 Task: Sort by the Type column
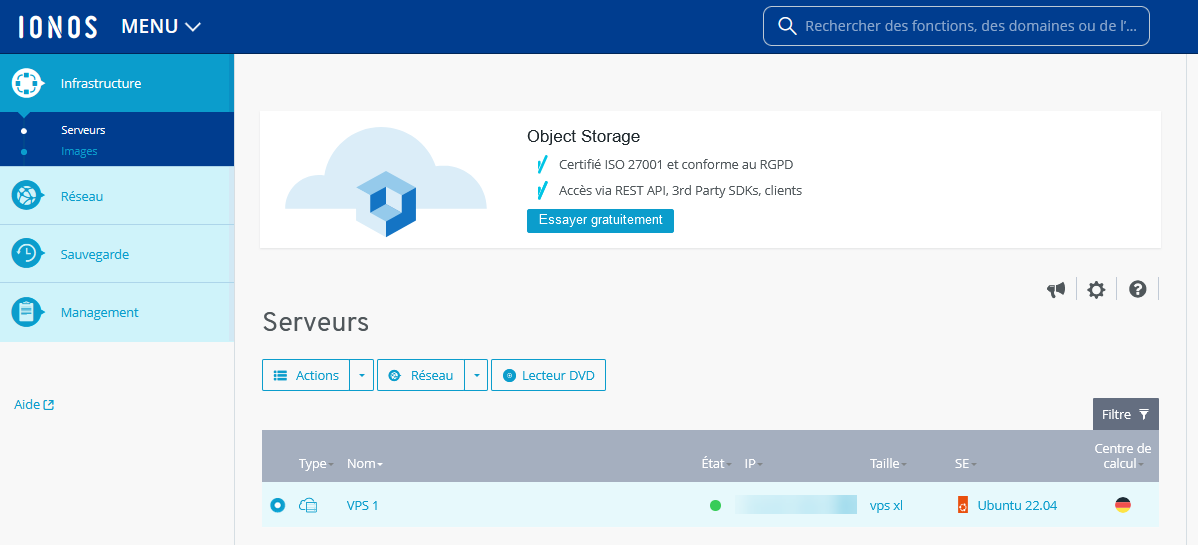pyautogui.click(x=316, y=463)
